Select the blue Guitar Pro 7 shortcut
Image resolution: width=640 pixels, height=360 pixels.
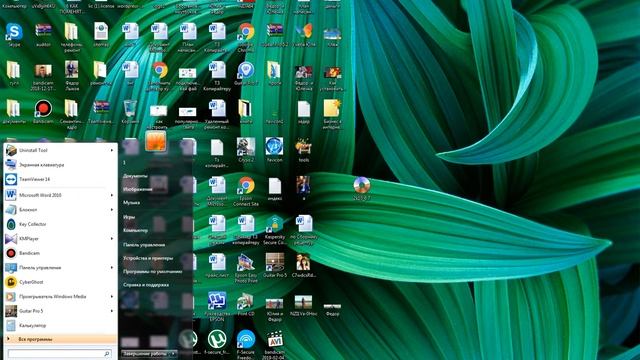(x=246, y=73)
